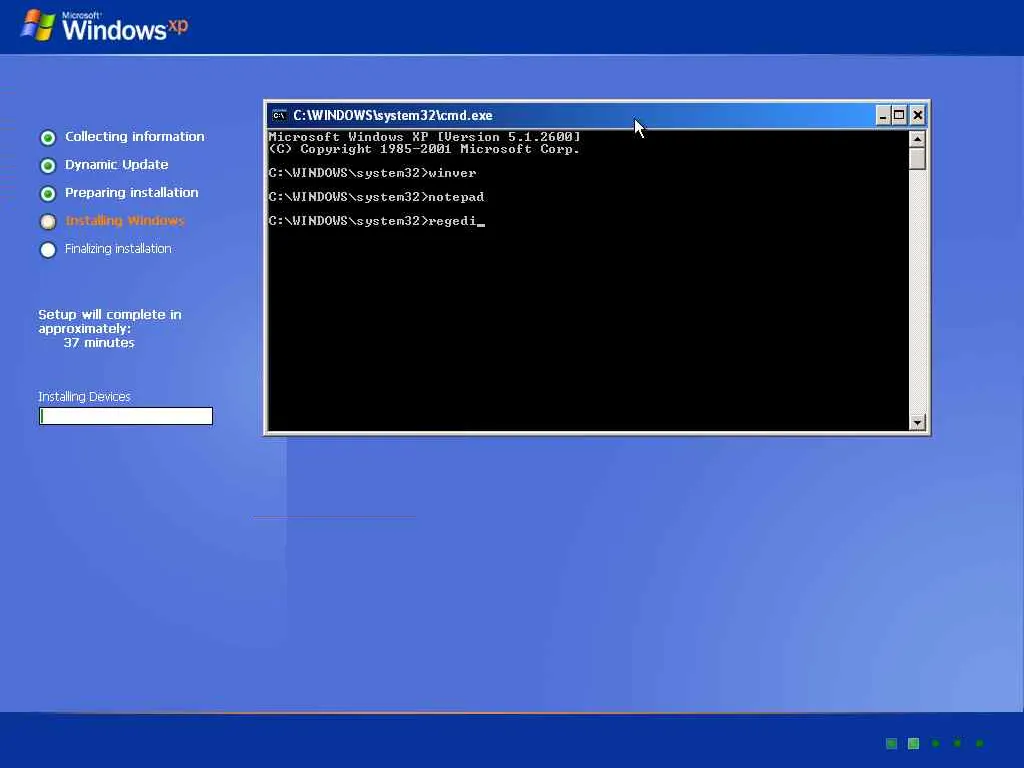Click the Microsoft Windows XP version line
Screen dimensions: 1024x768
424,136
